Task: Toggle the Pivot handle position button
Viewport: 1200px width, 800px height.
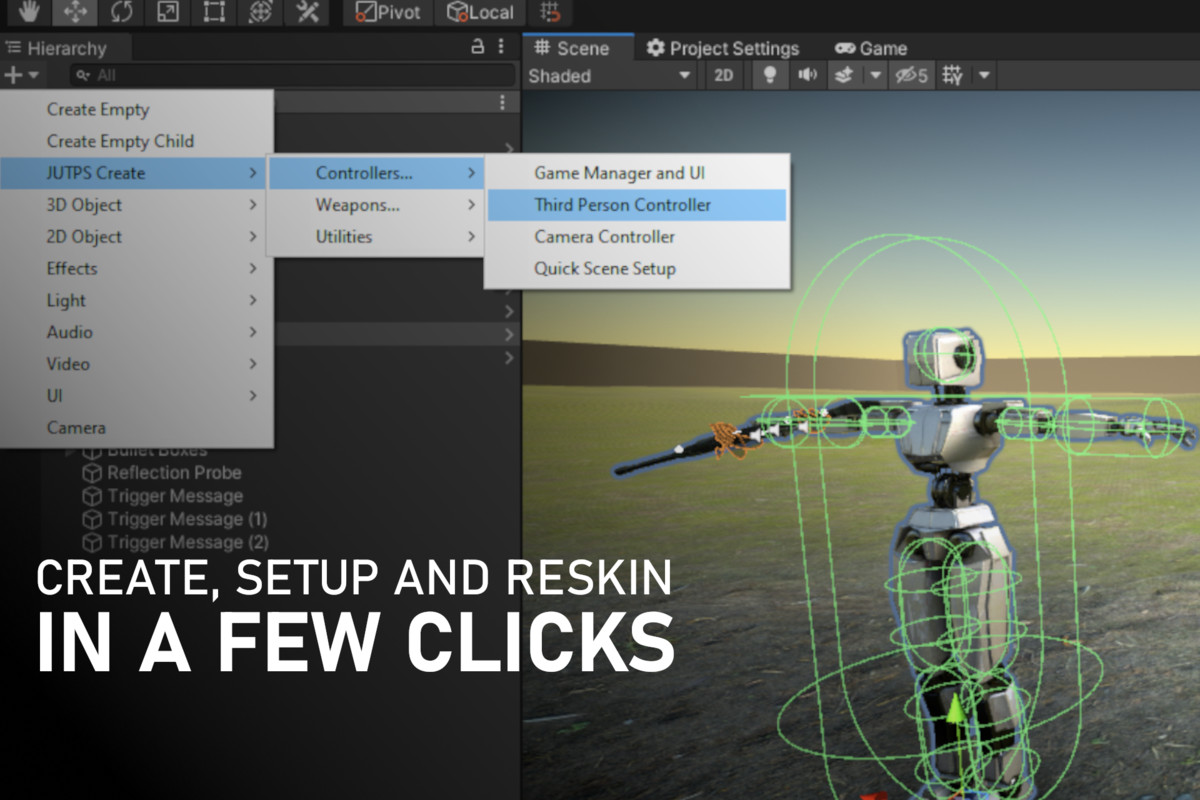Action: click(389, 12)
